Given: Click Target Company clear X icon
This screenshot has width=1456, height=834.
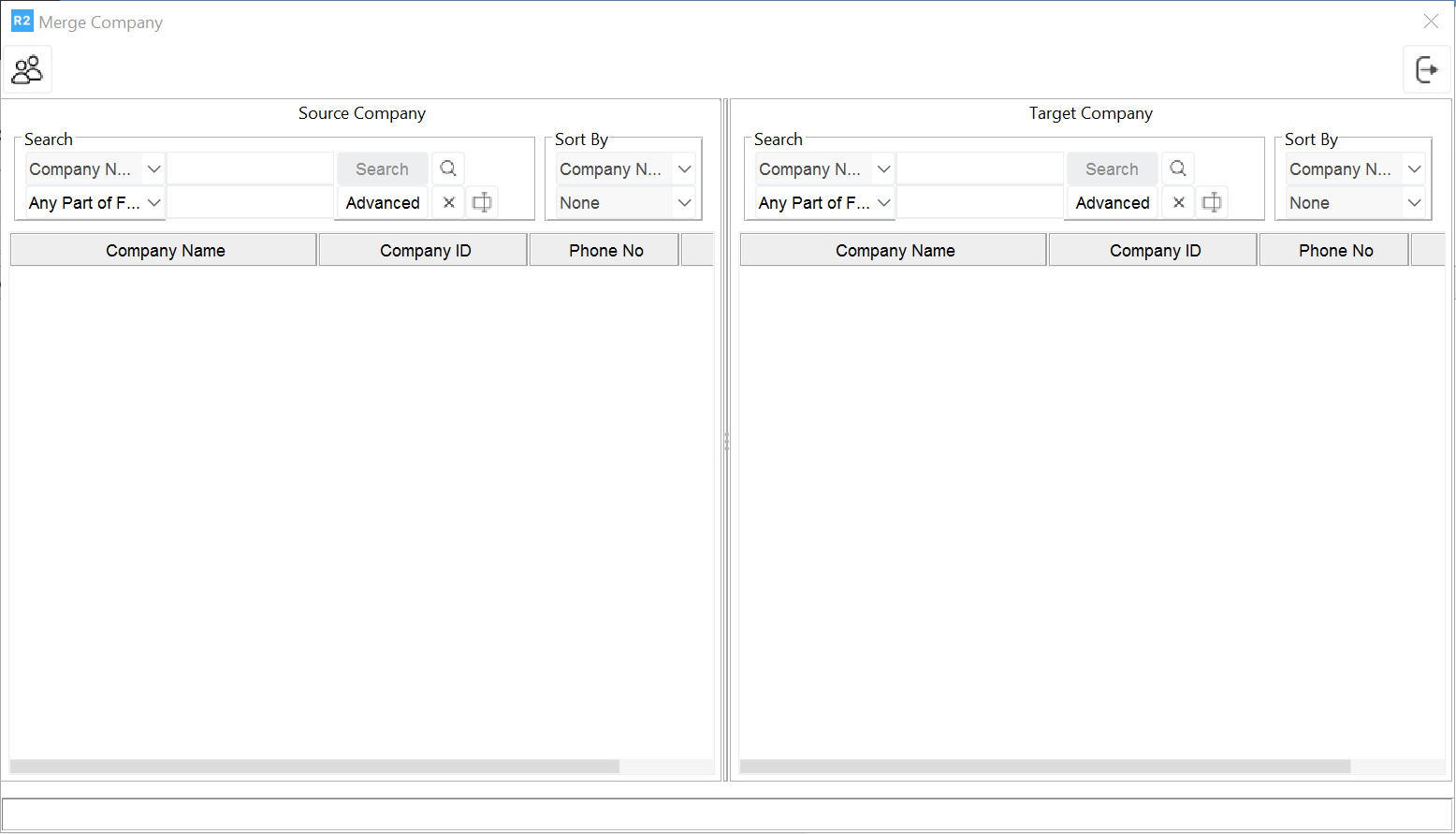Looking at the screenshot, I should 1179,202.
